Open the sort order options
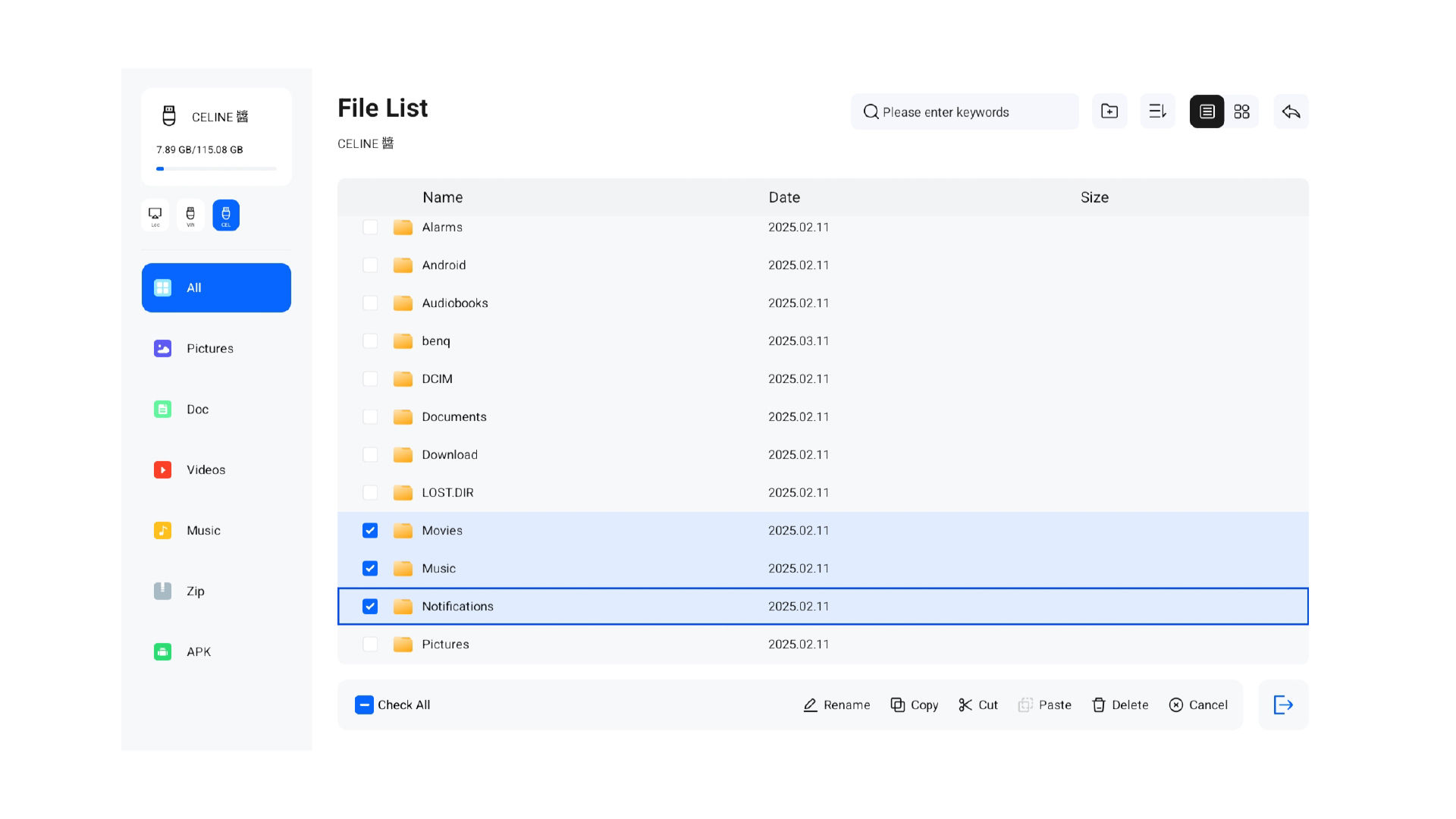Image resolution: width=1456 pixels, height=819 pixels. [1157, 111]
